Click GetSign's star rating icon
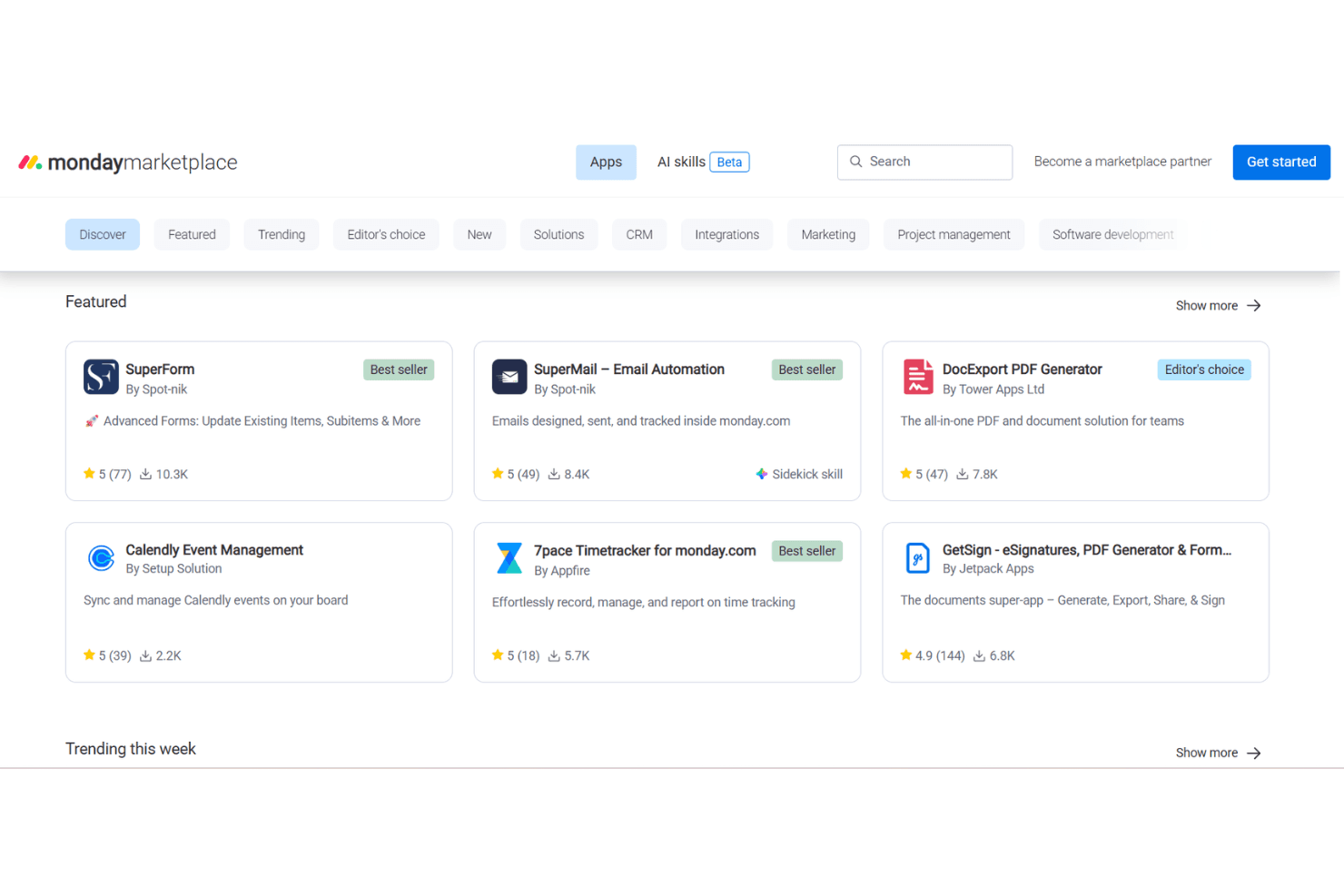Image resolution: width=1344 pixels, height=896 pixels. pyautogui.click(x=906, y=655)
